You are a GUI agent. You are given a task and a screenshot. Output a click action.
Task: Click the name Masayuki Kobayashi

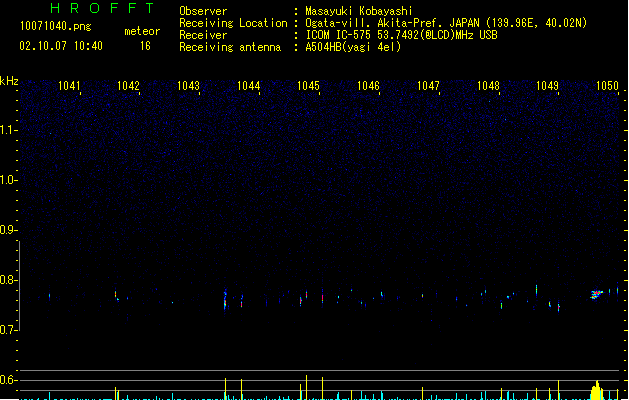(359, 11)
